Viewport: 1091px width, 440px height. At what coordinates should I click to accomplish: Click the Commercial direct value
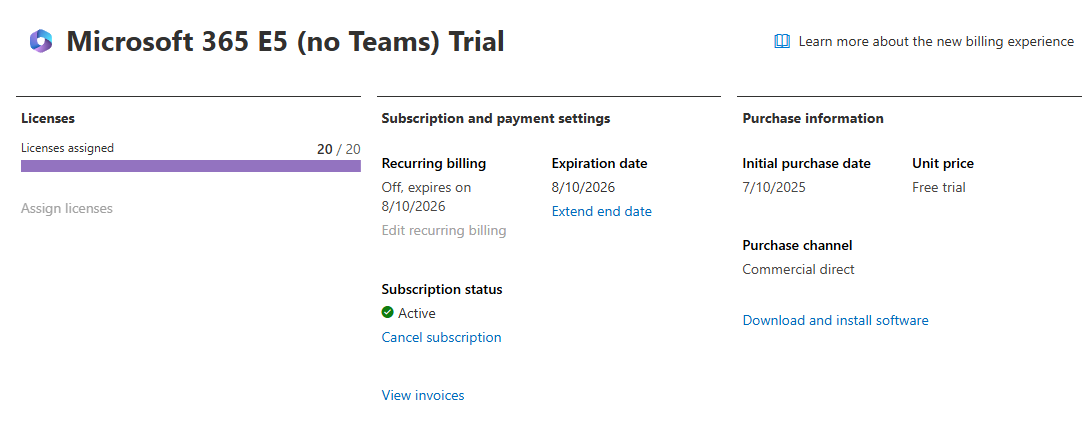pos(799,269)
